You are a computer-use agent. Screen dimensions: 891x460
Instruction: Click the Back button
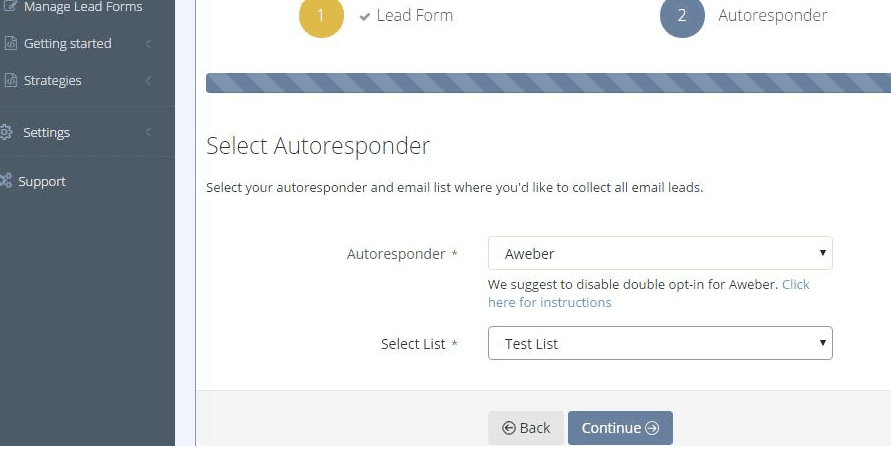point(526,428)
